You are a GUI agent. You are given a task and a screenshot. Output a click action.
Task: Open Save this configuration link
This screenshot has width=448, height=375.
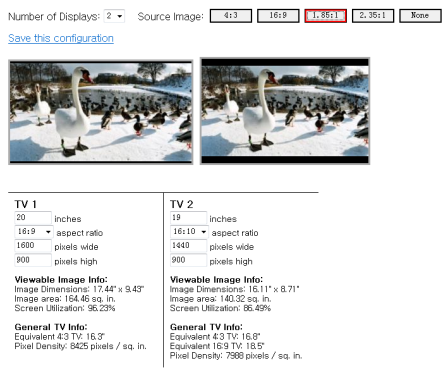(x=61, y=38)
